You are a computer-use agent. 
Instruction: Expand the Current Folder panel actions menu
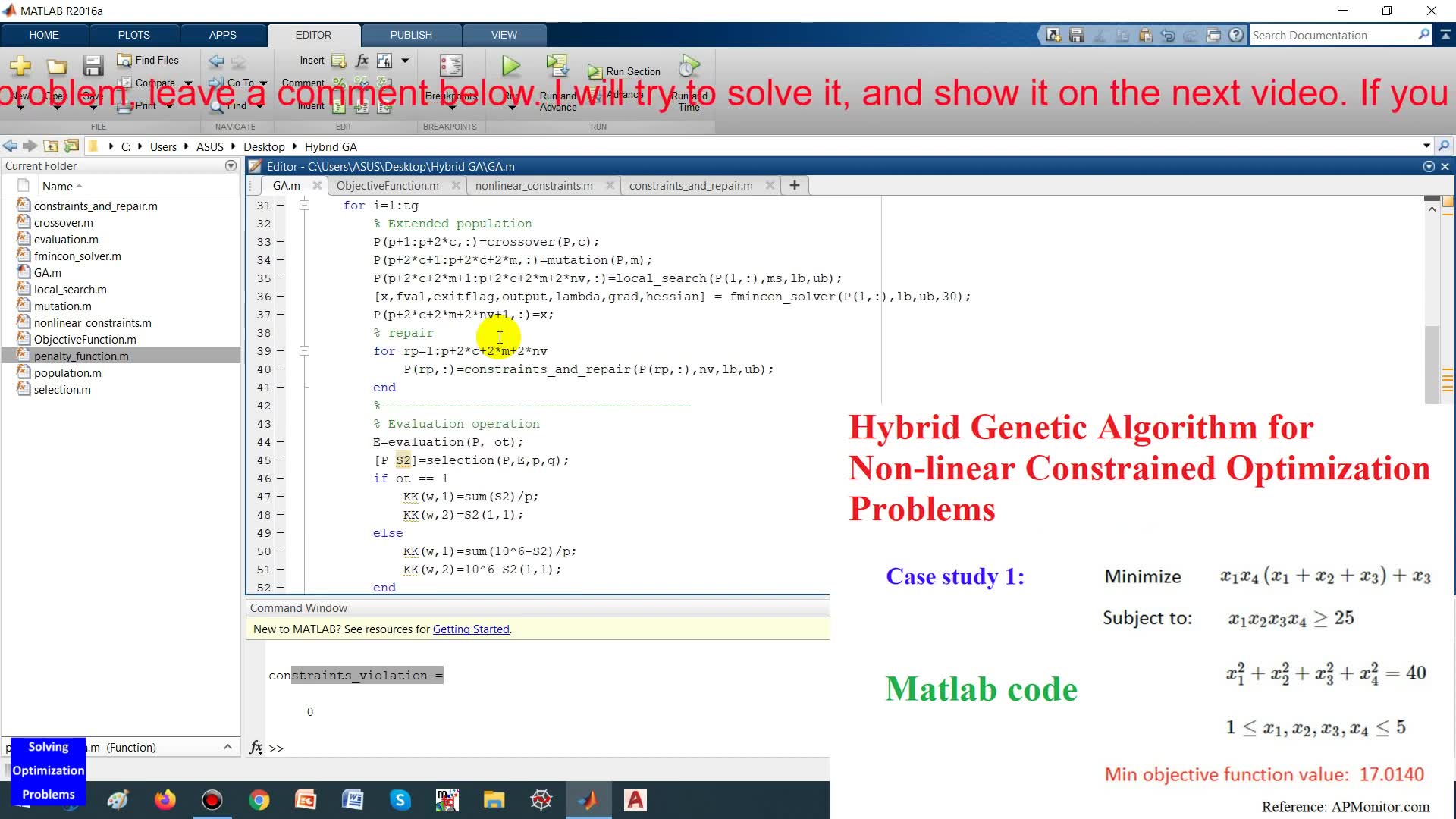point(231,166)
